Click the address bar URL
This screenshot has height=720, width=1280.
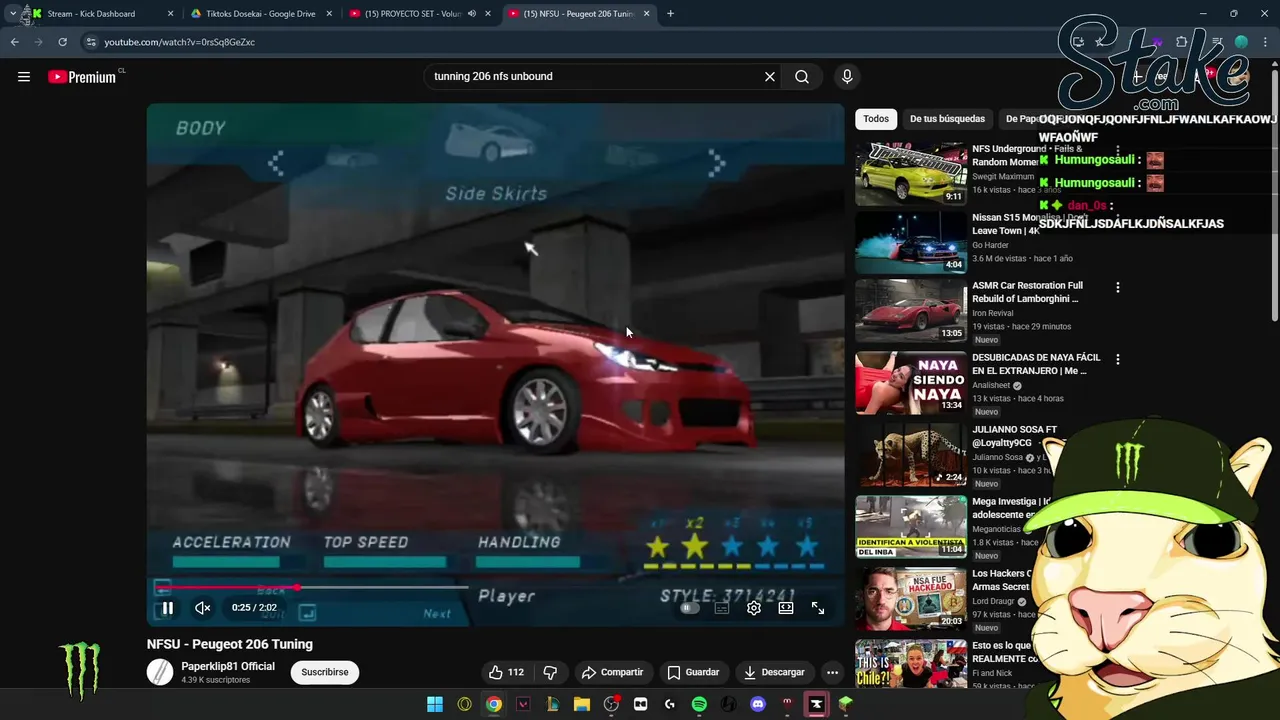coord(180,42)
